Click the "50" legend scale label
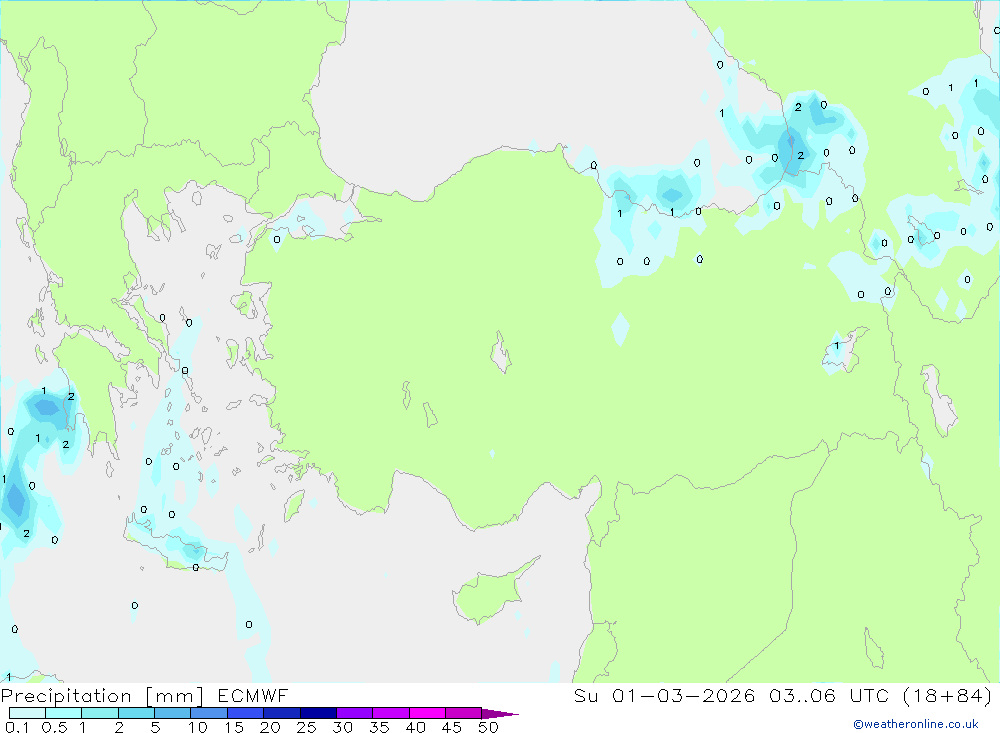1000x733 pixels. pos(488,727)
